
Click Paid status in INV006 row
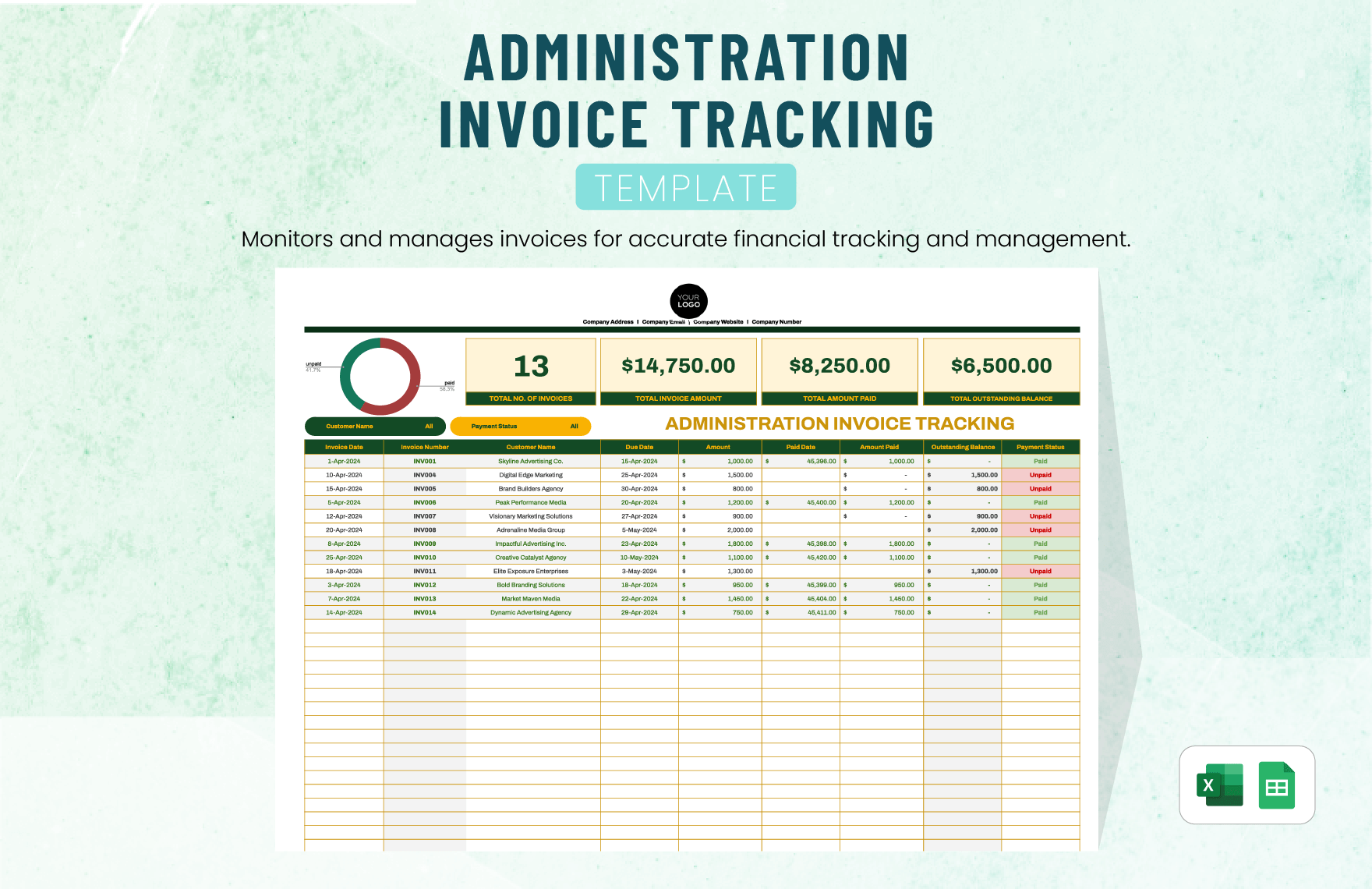click(x=1041, y=502)
